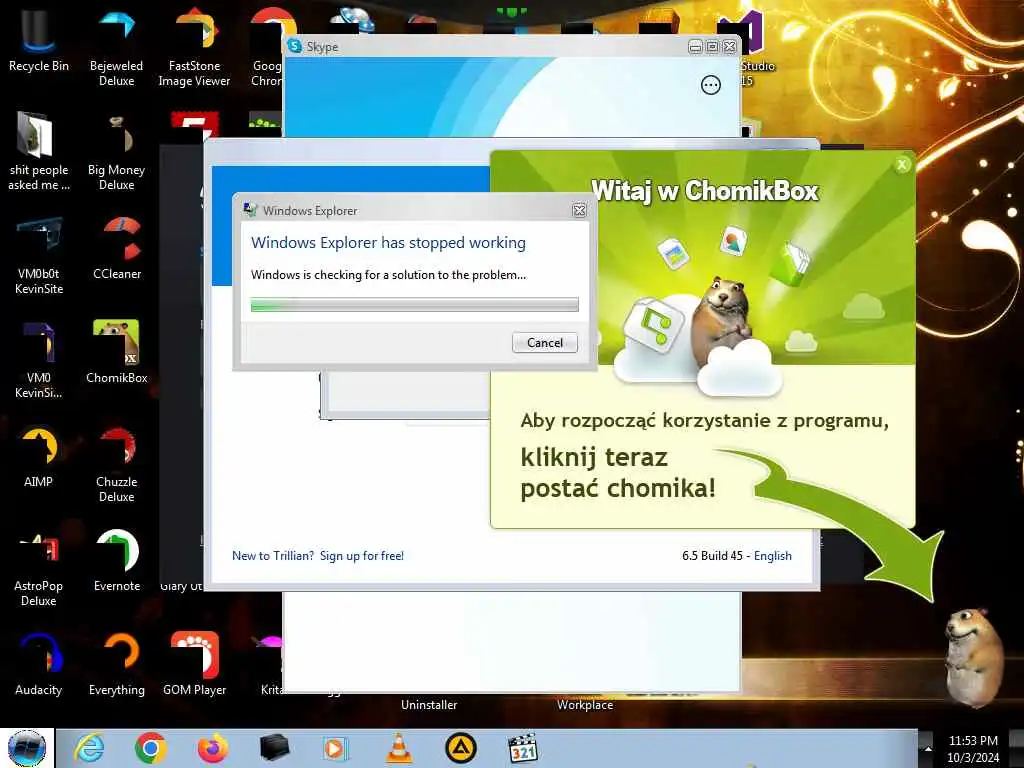Open the Recycle Bin desktop icon
Image resolution: width=1024 pixels, height=768 pixels.
[x=39, y=39]
